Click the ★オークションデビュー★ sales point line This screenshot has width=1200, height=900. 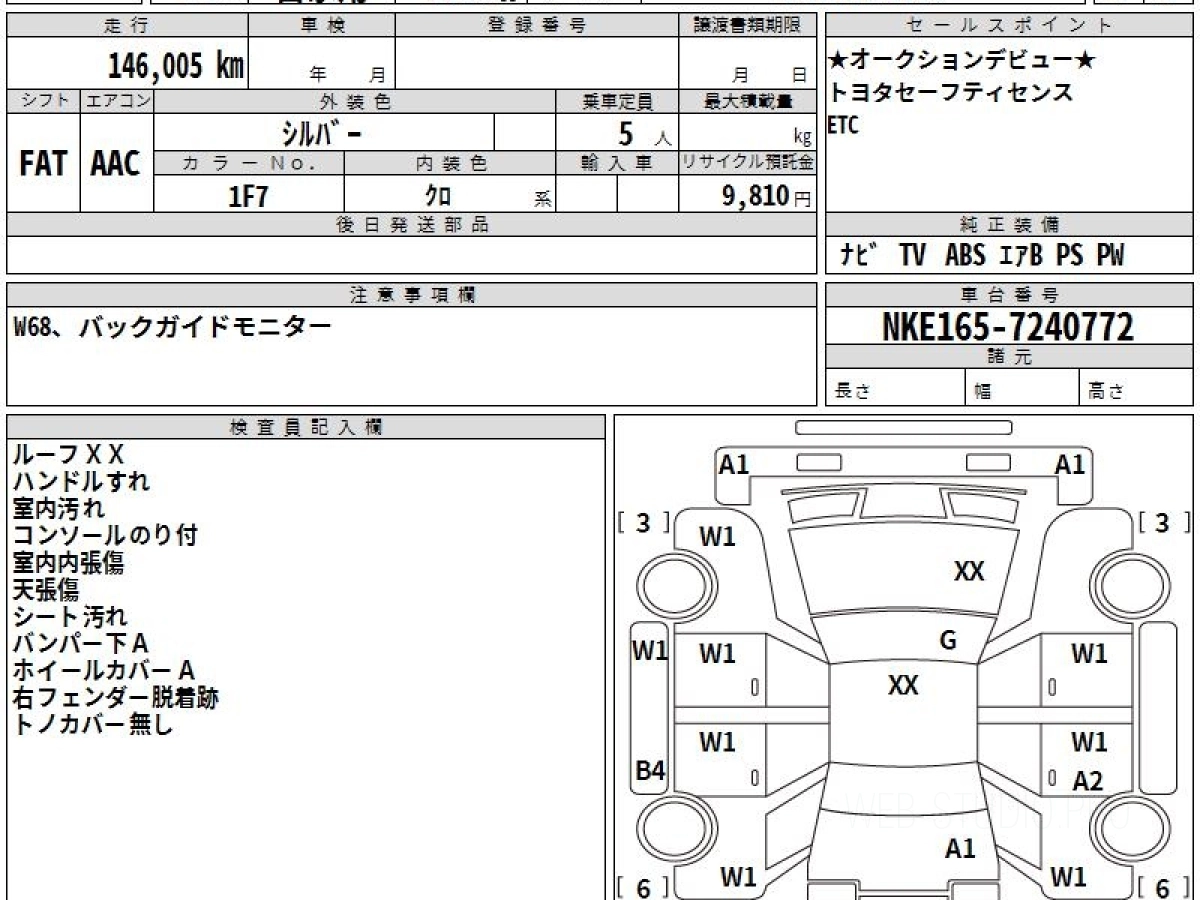[962, 61]
